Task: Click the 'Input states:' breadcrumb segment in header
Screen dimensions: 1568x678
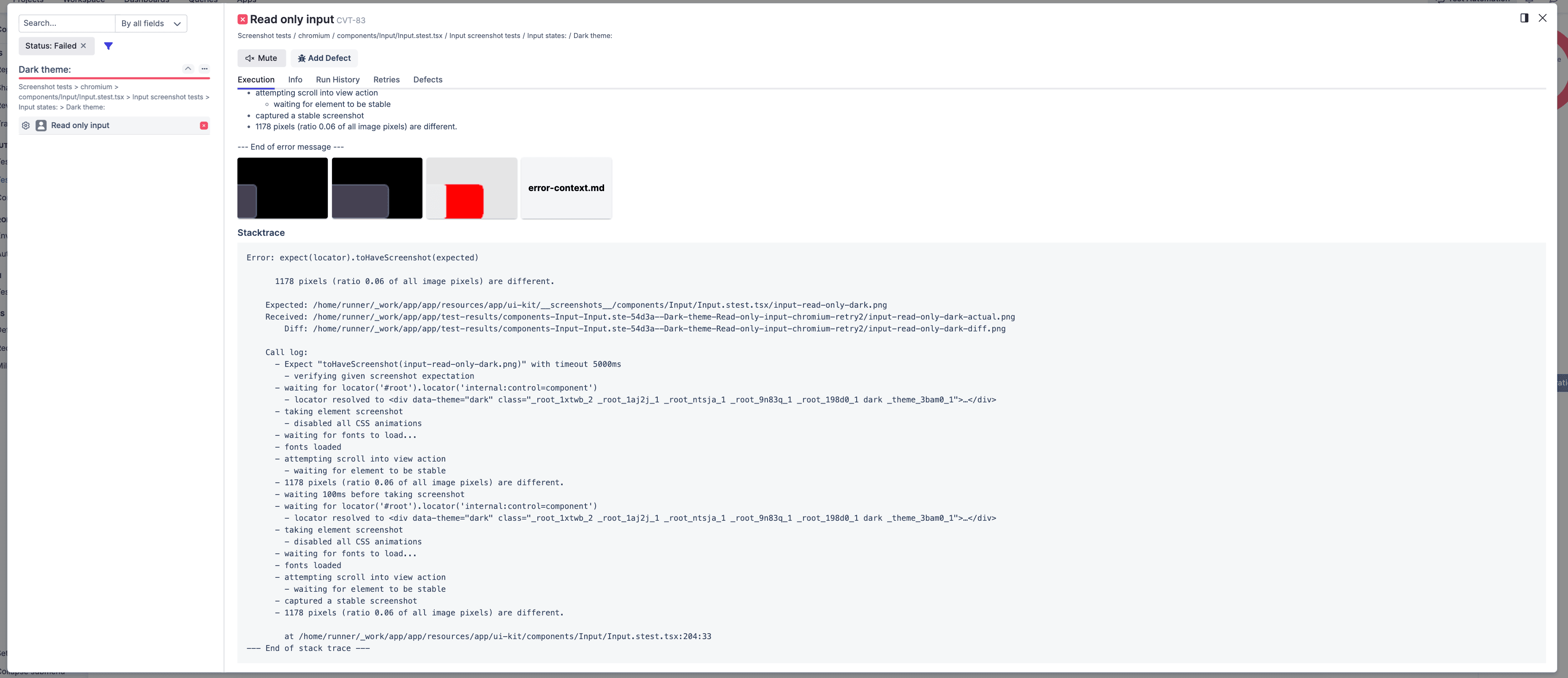Action: [547, 36]
